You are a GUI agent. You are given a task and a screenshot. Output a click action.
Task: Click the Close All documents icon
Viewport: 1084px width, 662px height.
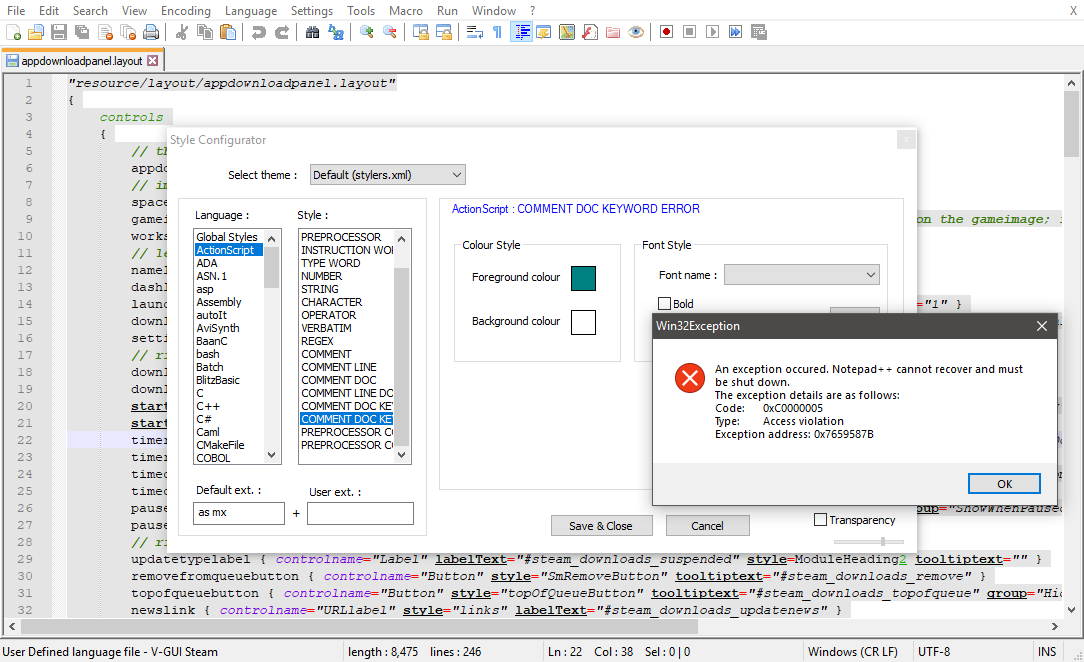128,32
